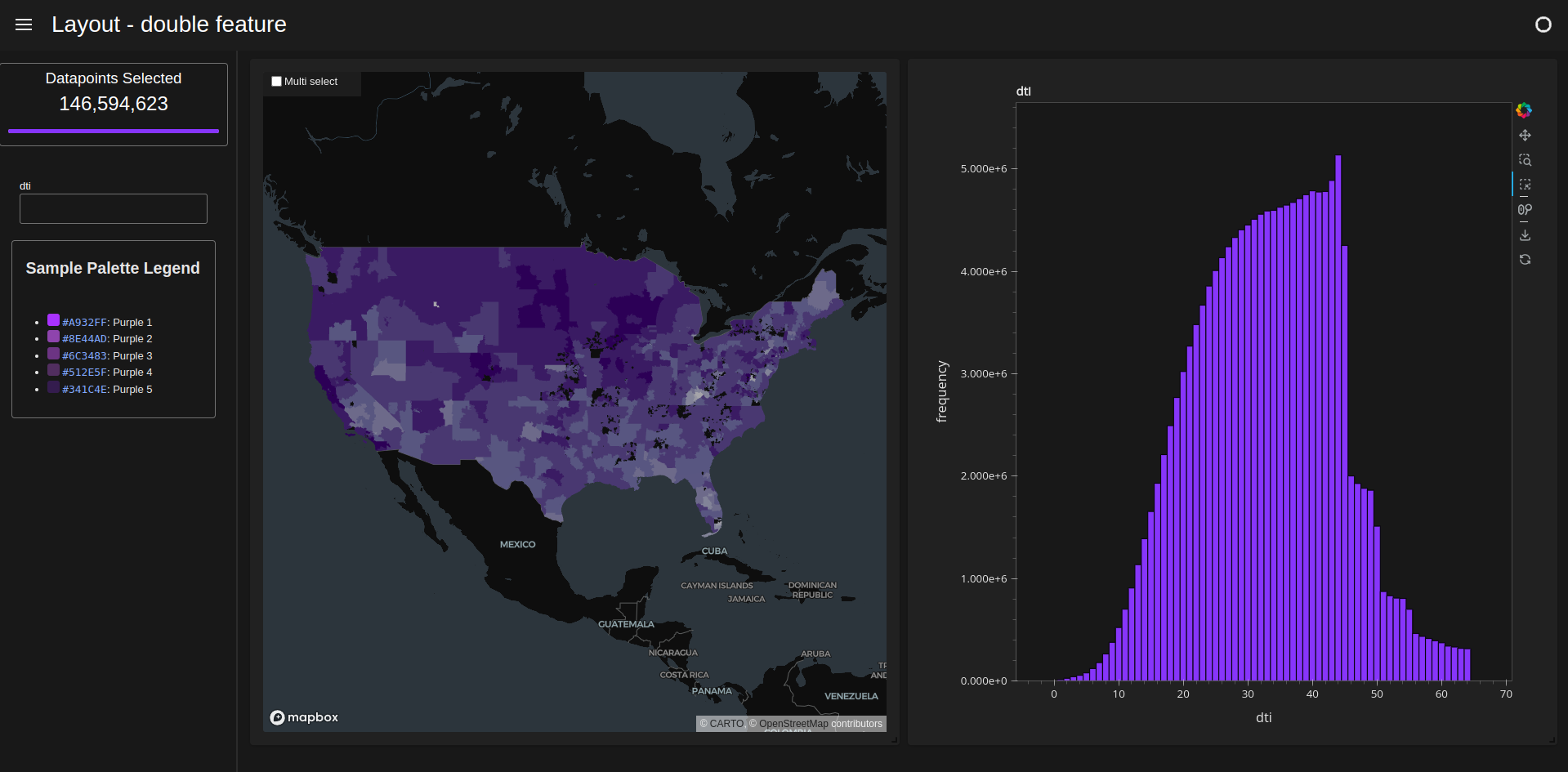This screenshot has width=1568, height=772.
Task: Click the COSTA RICA map label
Action: (x=684, y=675)
